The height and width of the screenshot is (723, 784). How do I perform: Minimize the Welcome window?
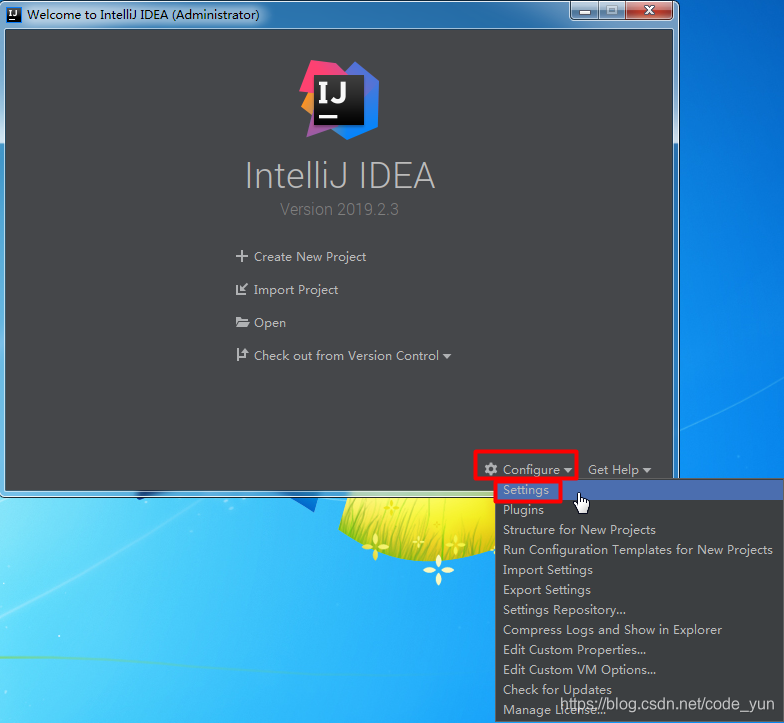tap(584, 10)
